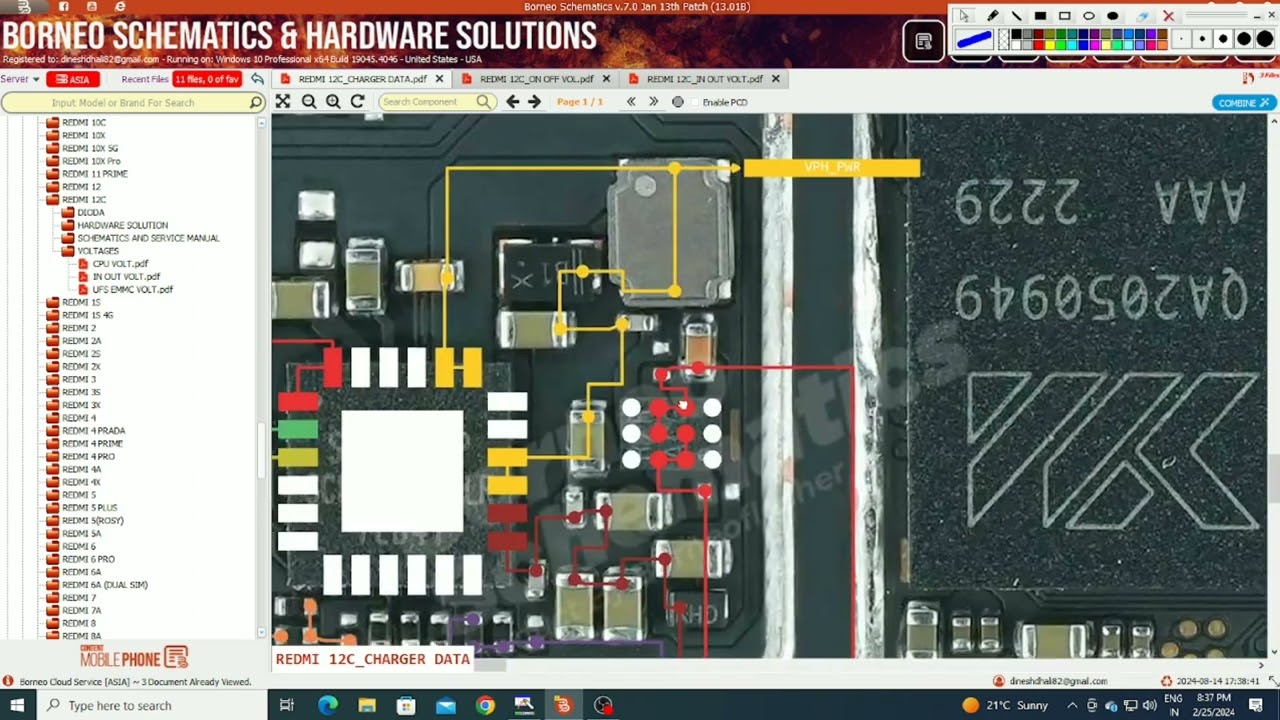Image resolution: width=1280 pixels, height=720 pixels.
Task: Click the red X clear drawings icon
Action: coord(1168,16)
